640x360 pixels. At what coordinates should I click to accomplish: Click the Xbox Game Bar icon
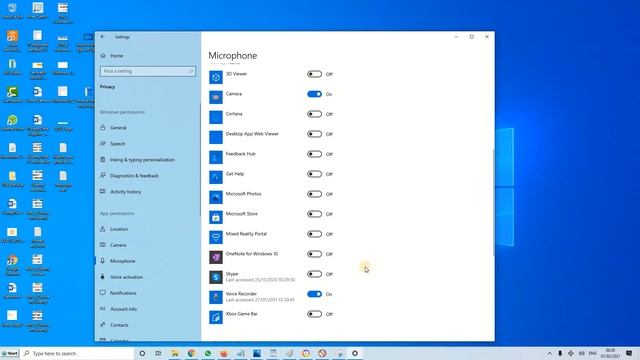click(x=216, y=317)
